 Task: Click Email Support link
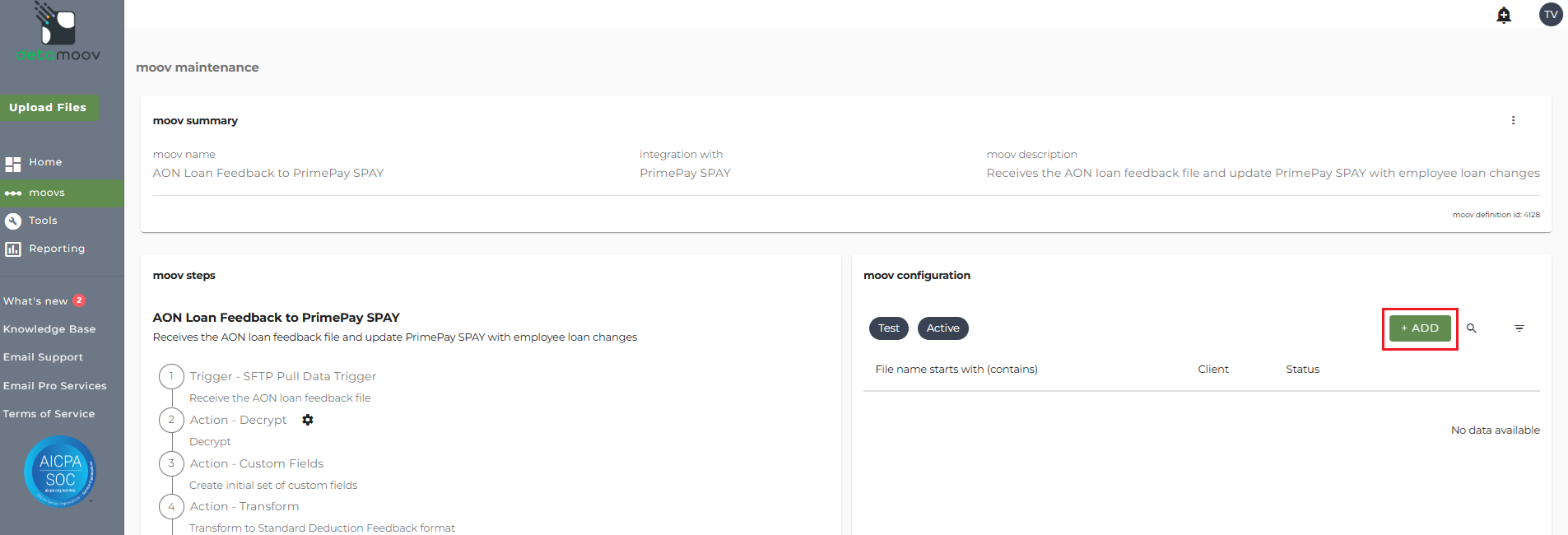pos(43,357)
